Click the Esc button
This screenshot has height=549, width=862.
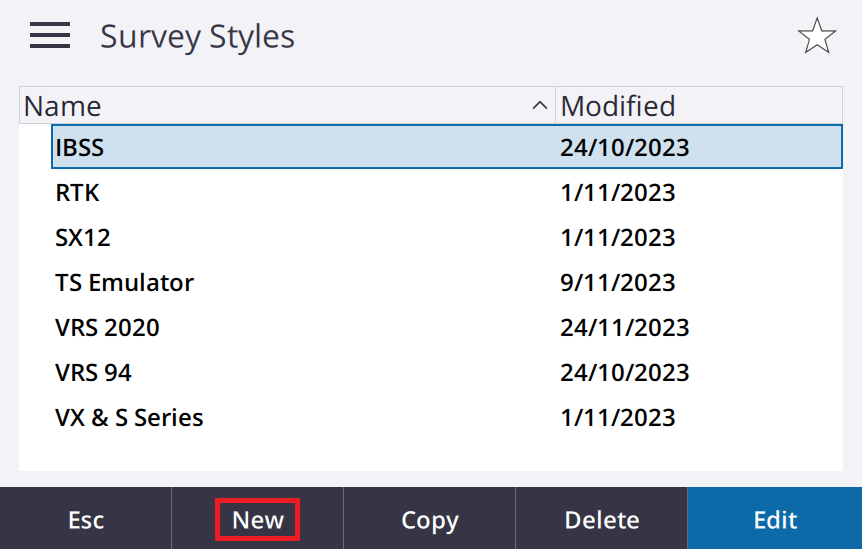86,518
